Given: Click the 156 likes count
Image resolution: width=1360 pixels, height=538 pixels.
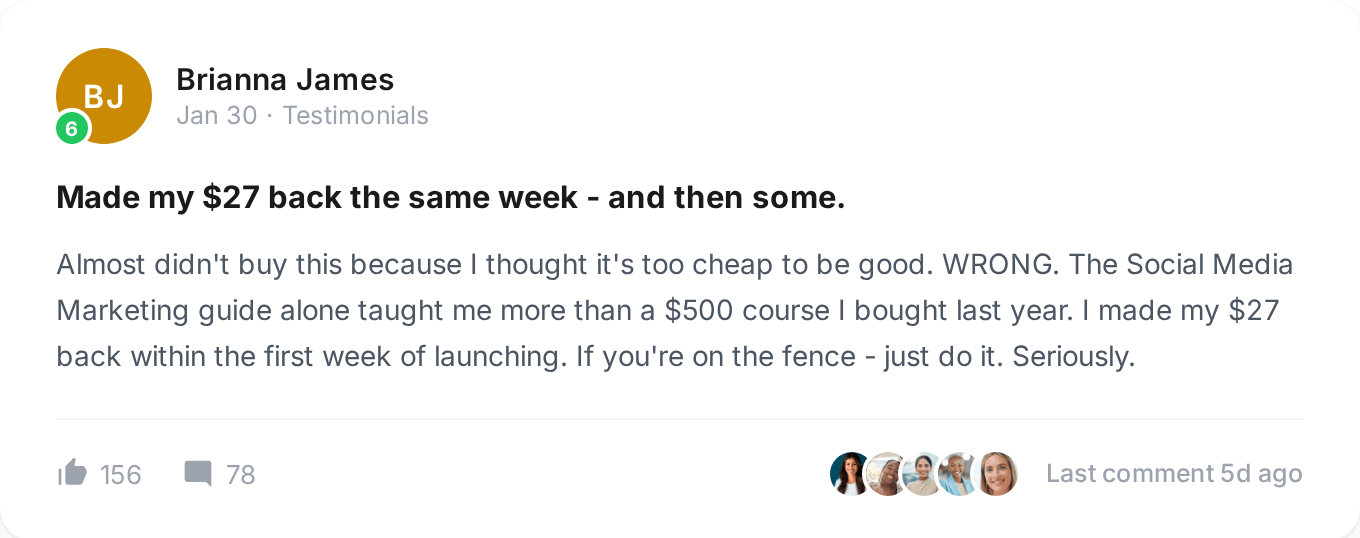Looking at the screenshot, I should pyautogui.click(x=121, y=474).
